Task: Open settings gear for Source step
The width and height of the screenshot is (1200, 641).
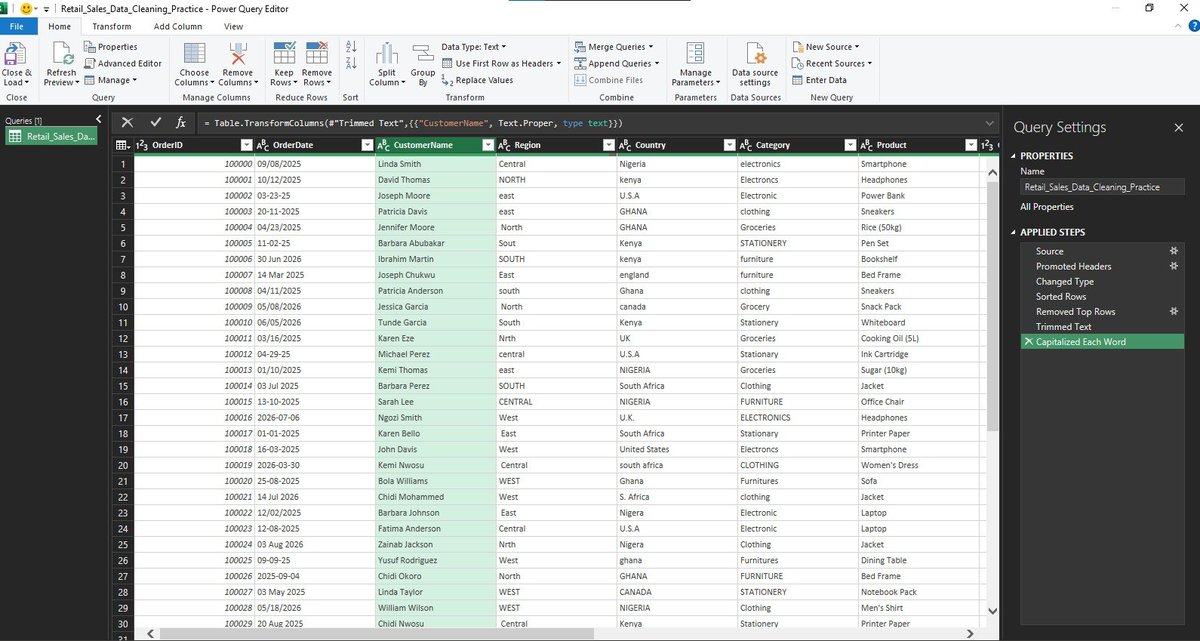Action: pos(1176,251)
